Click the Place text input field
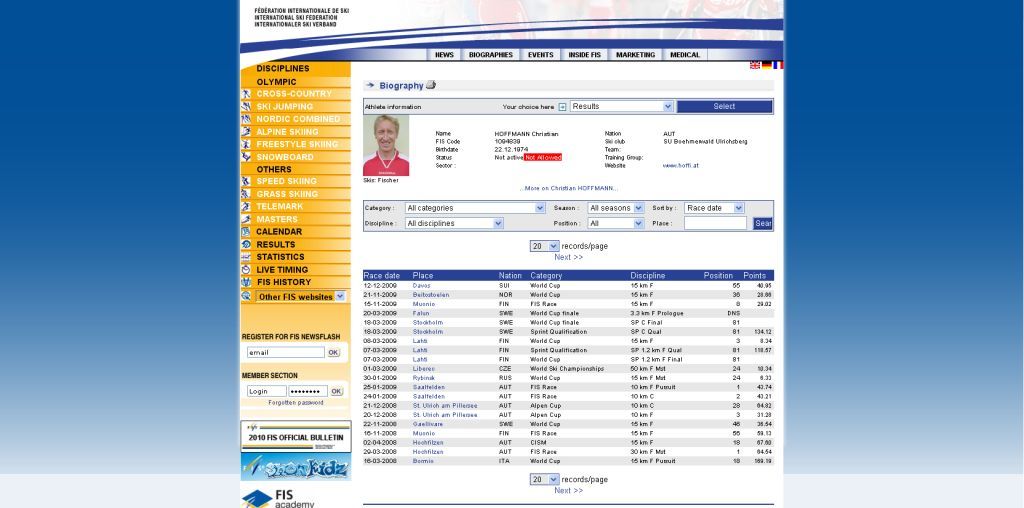 tap(715, 223)
